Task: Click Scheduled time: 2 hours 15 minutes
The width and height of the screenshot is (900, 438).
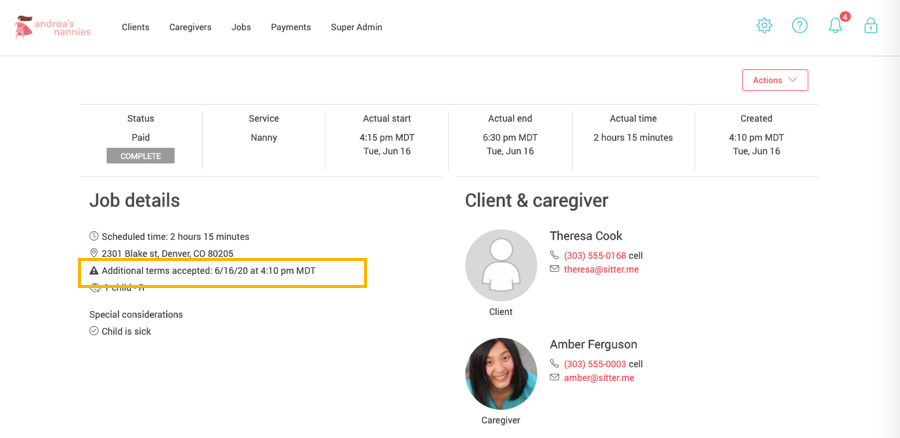Action: click(x=176, y=237)
